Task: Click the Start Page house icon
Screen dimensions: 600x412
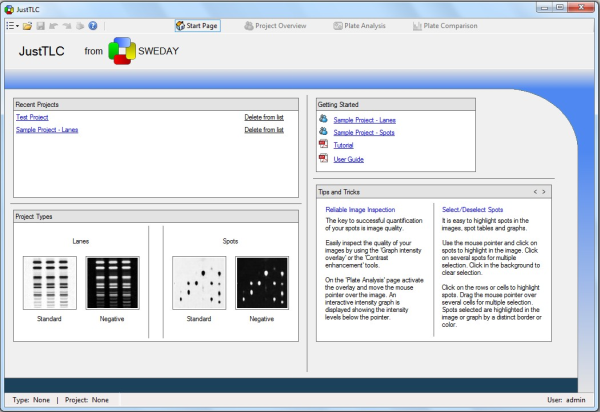Action: (x=180, y=26)
